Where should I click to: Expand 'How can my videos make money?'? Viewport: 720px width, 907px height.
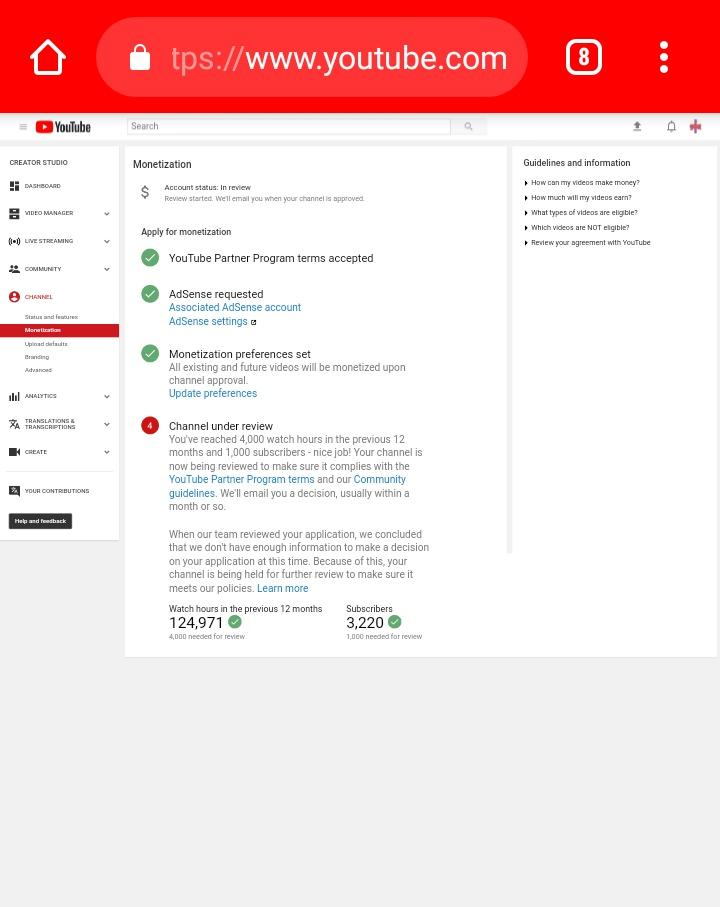coord(582,183)
